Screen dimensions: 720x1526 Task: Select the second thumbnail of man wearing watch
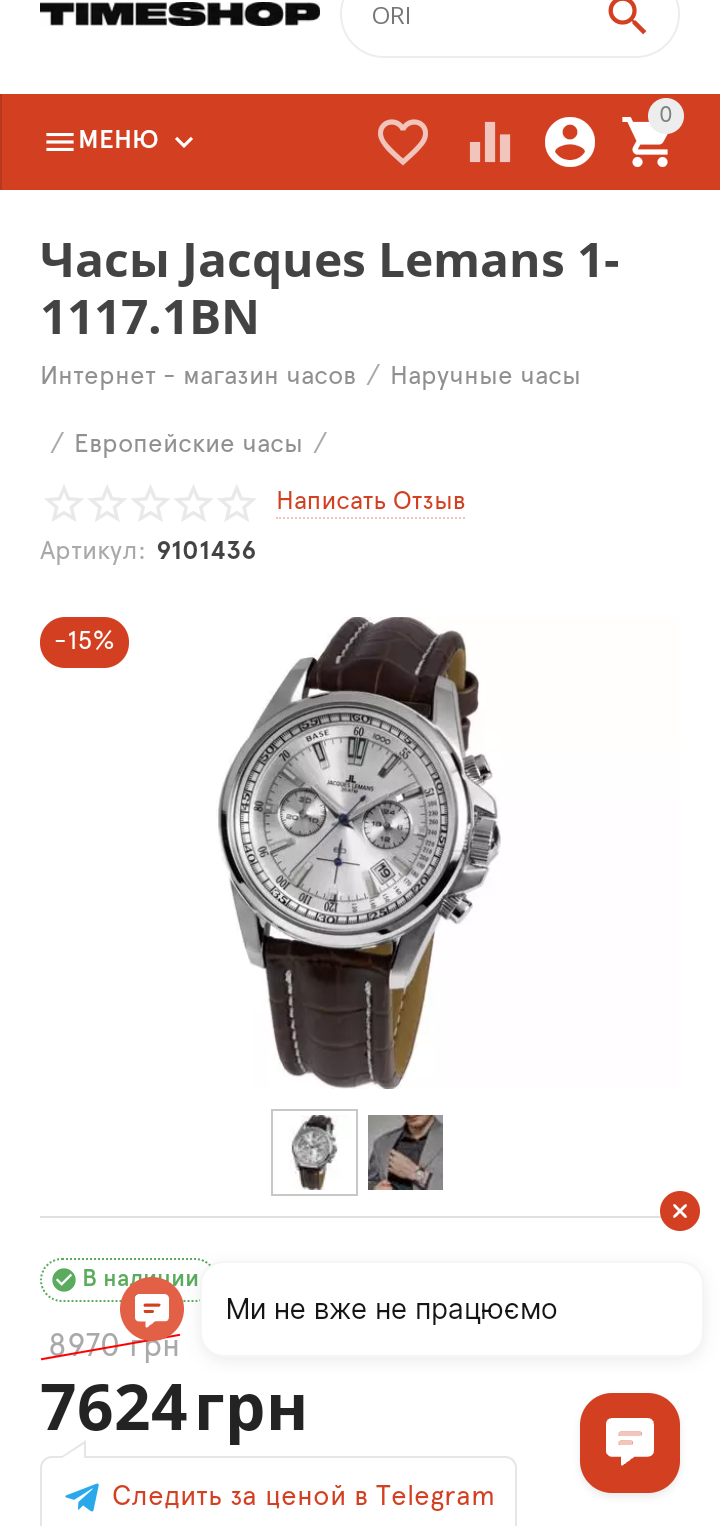405,1152
